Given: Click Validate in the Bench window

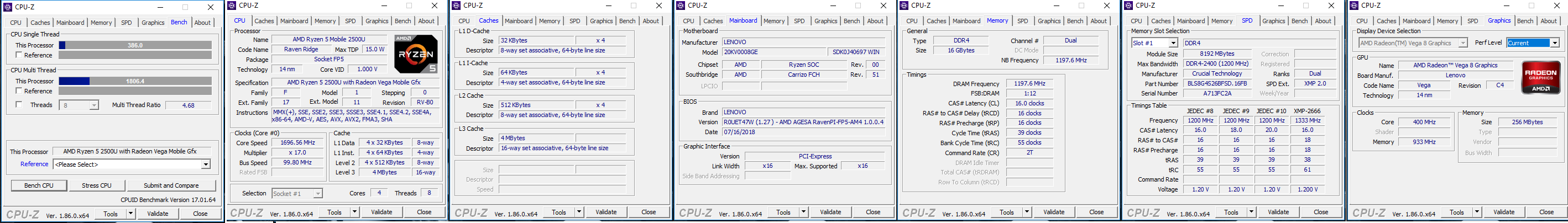Looking at the screenshot, I should click(158, 213).
